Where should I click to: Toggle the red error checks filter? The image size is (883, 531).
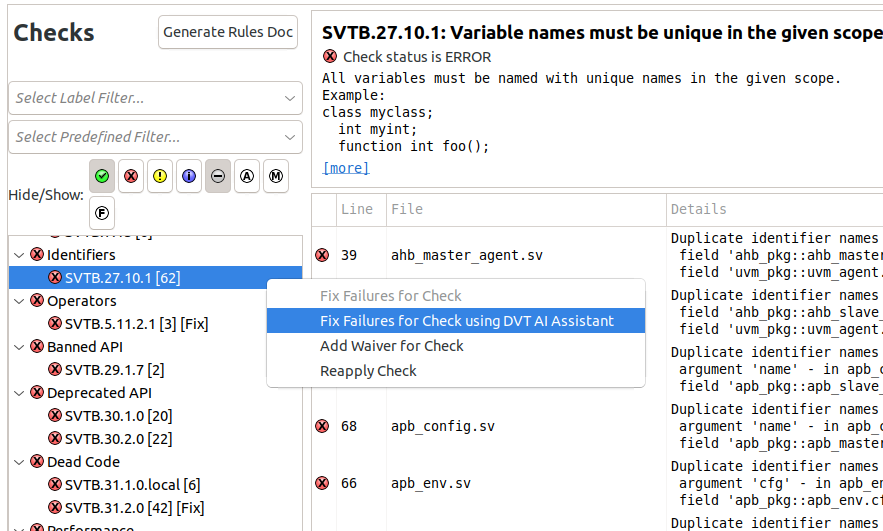(131, 176)
